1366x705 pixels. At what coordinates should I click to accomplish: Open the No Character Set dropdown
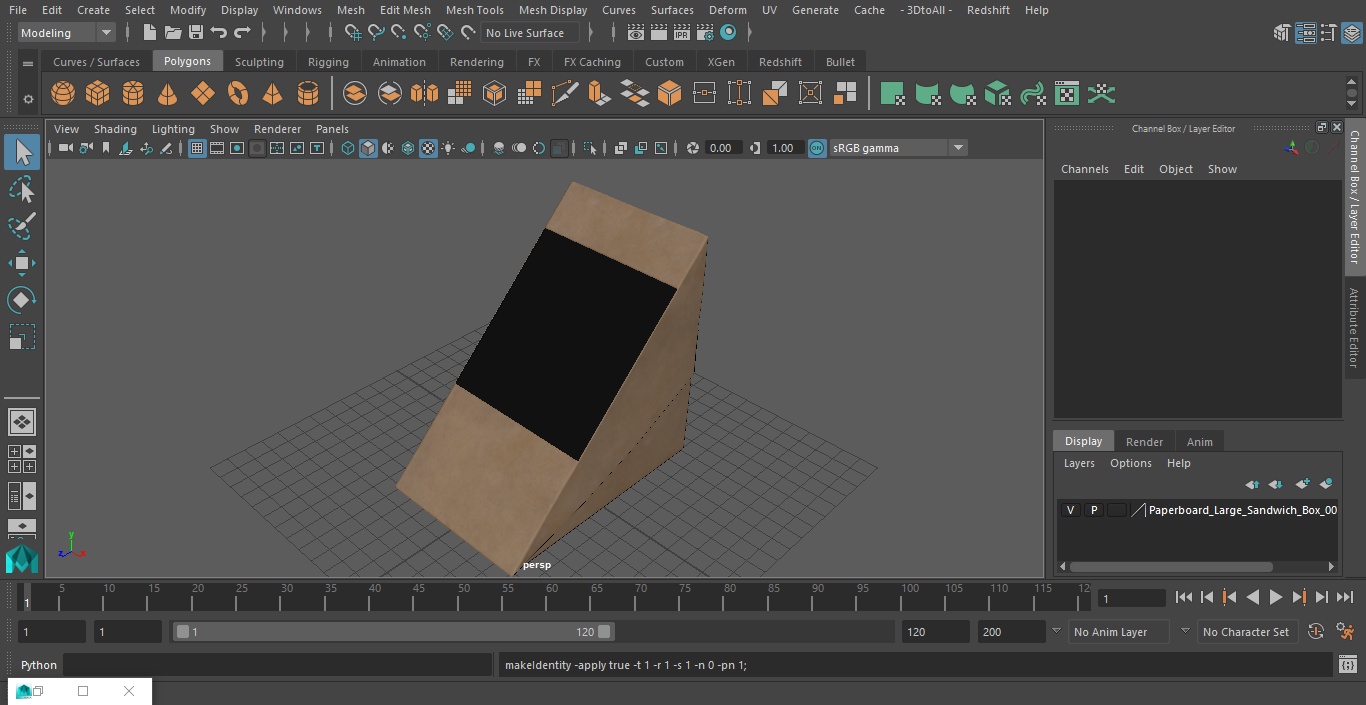tap(1246, 632)
